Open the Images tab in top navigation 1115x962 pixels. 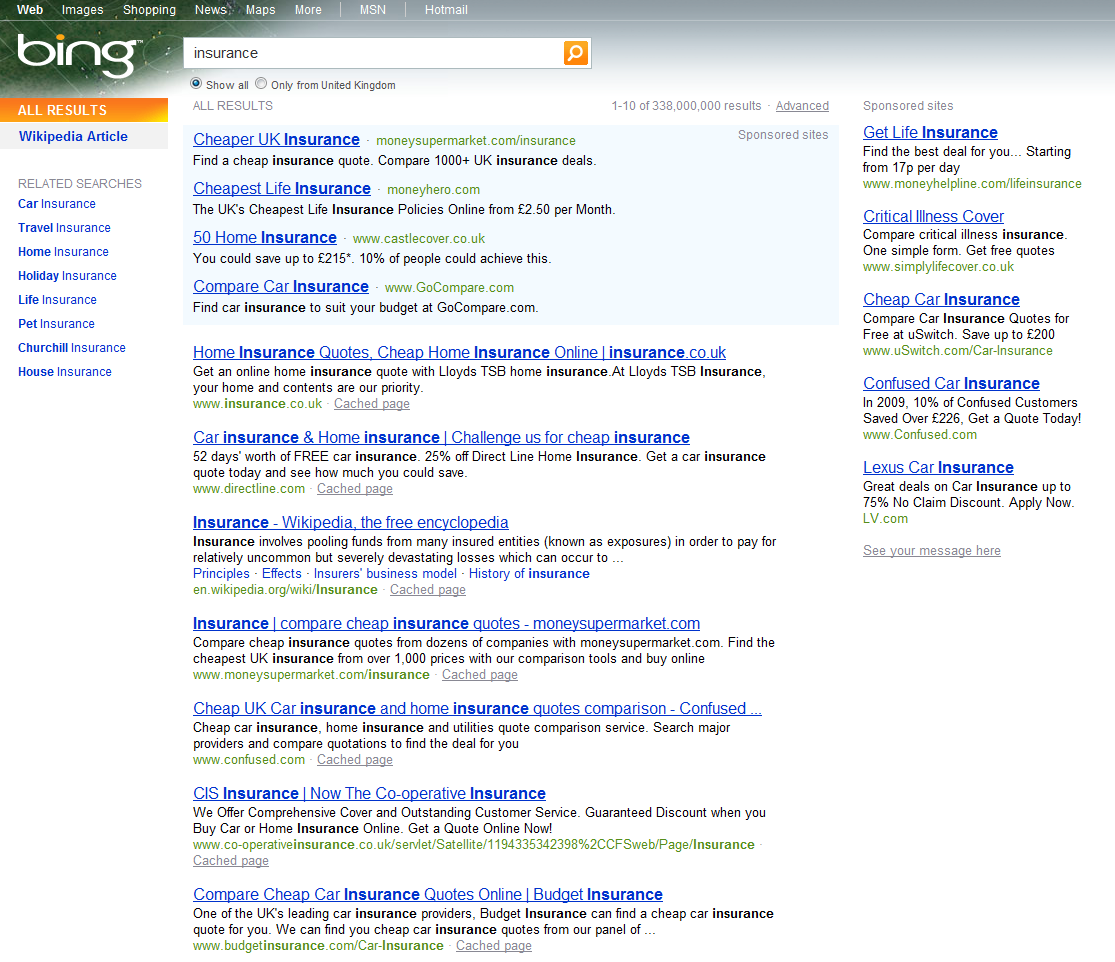click(82, 10)
